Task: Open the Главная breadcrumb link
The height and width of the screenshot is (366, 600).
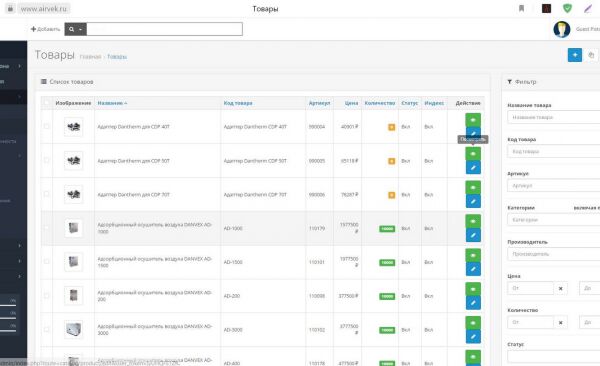Action: (x=90, y=57)
